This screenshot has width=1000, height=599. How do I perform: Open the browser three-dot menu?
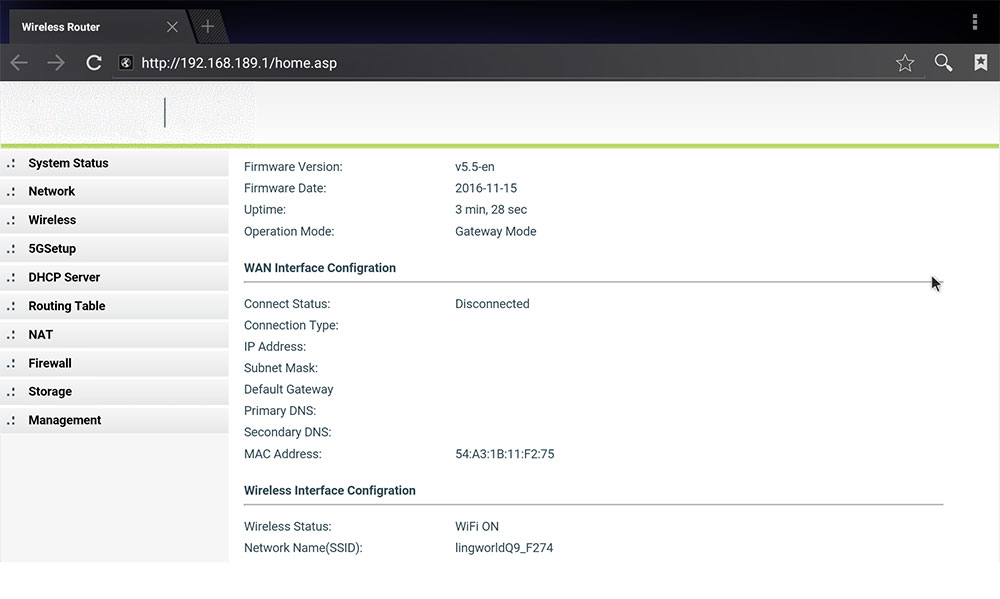tap(975, 22)
